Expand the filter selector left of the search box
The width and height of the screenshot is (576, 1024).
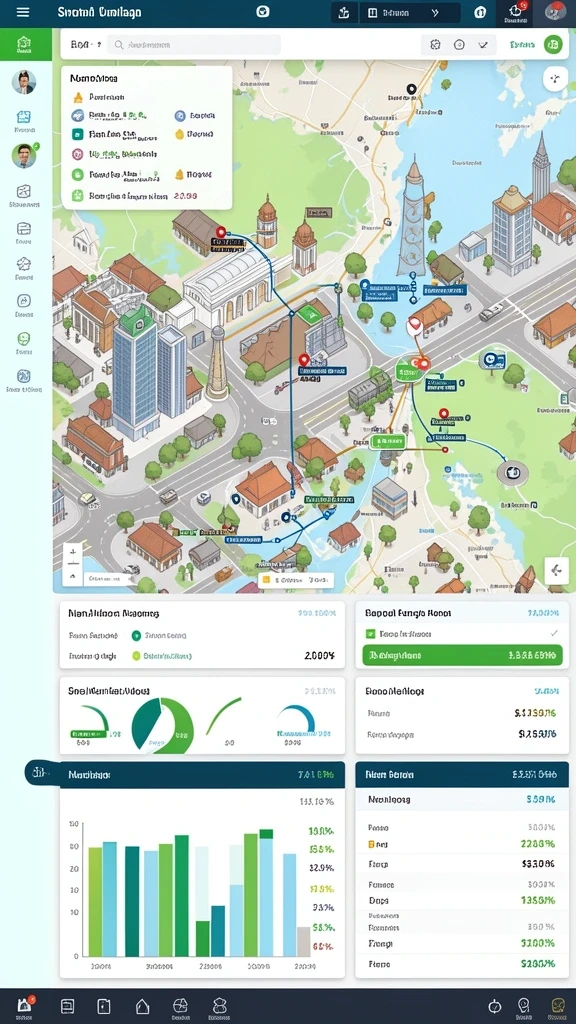86,44
